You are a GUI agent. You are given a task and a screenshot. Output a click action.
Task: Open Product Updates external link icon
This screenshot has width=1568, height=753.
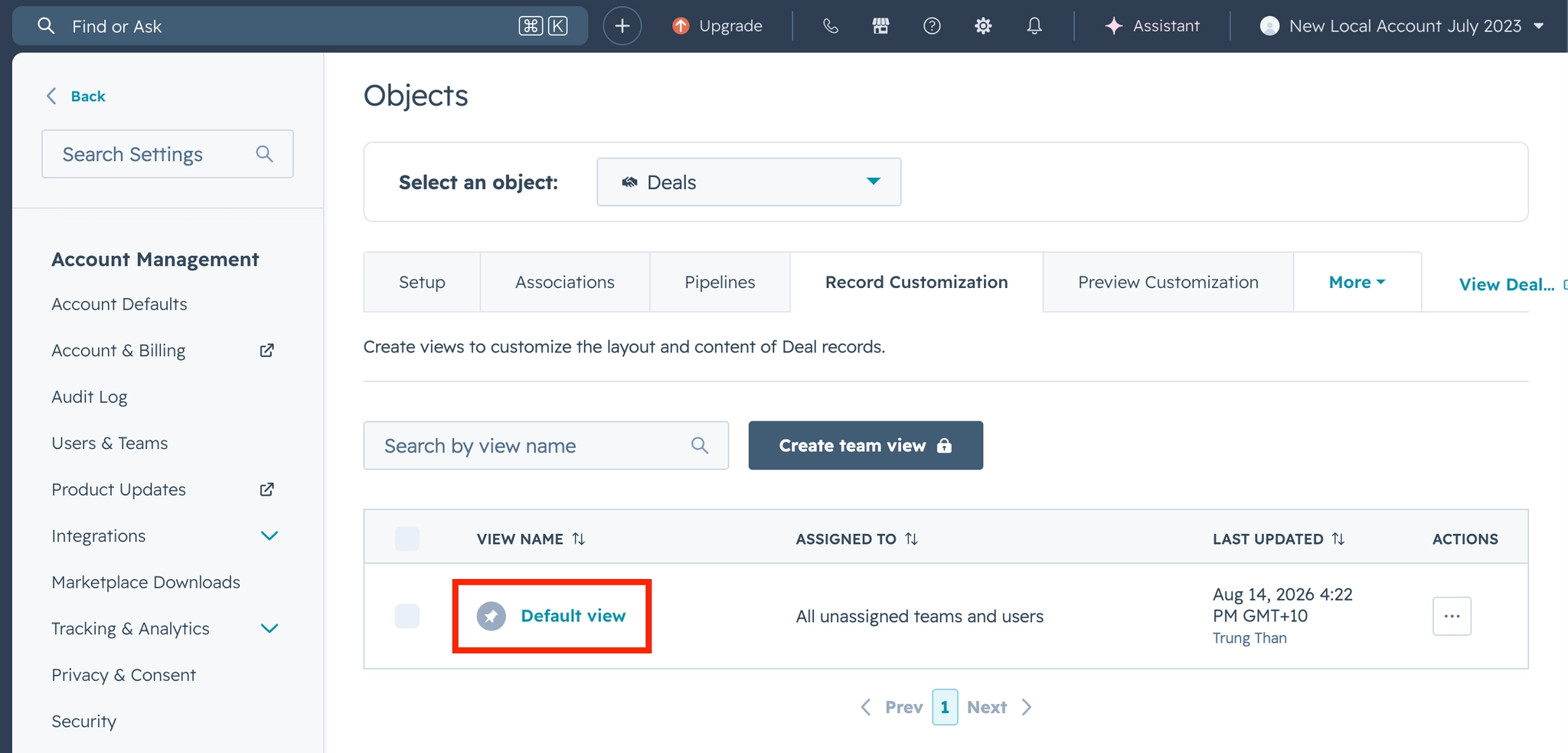266,489
